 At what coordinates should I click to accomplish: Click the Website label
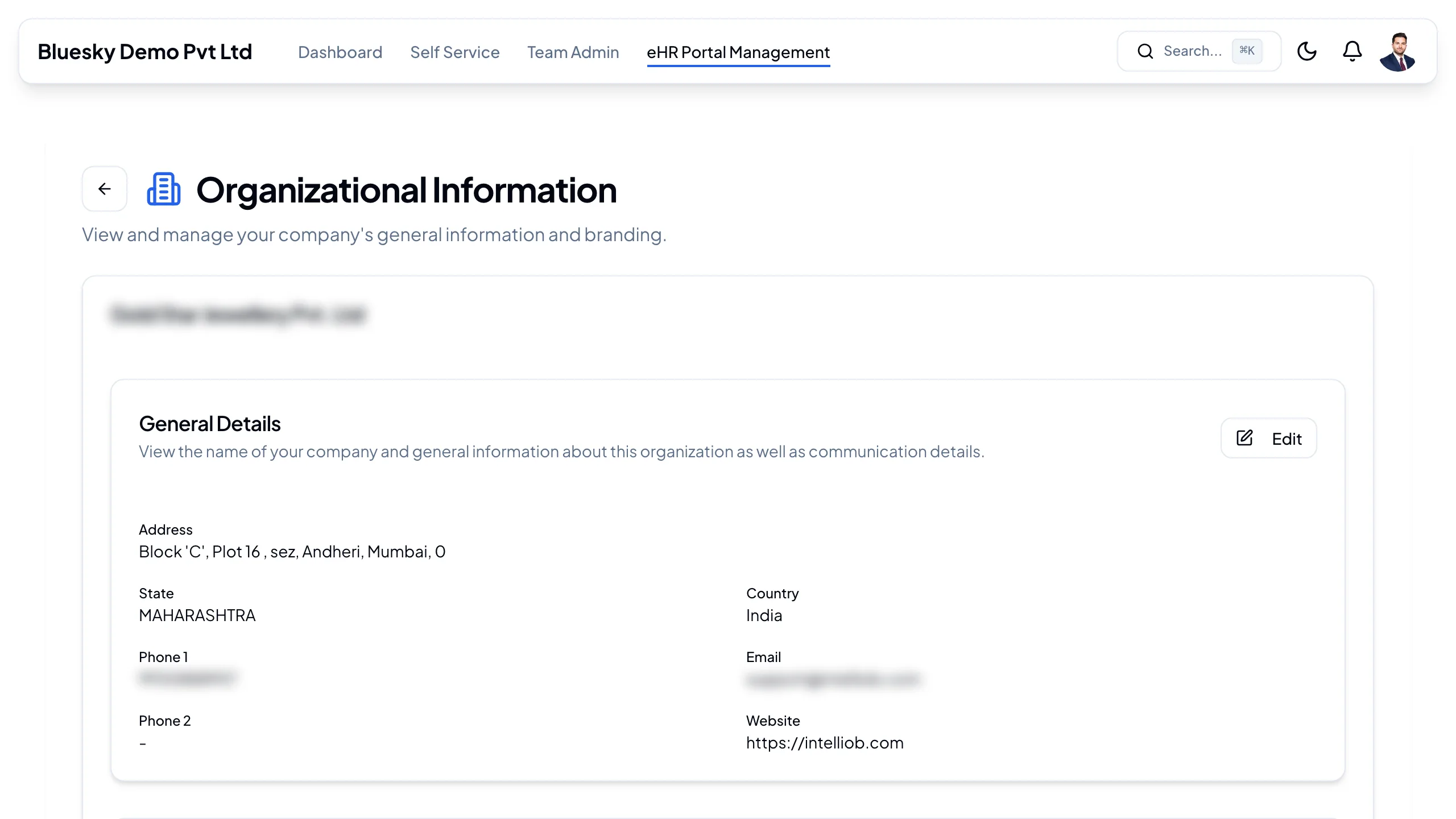pos(773,721)
